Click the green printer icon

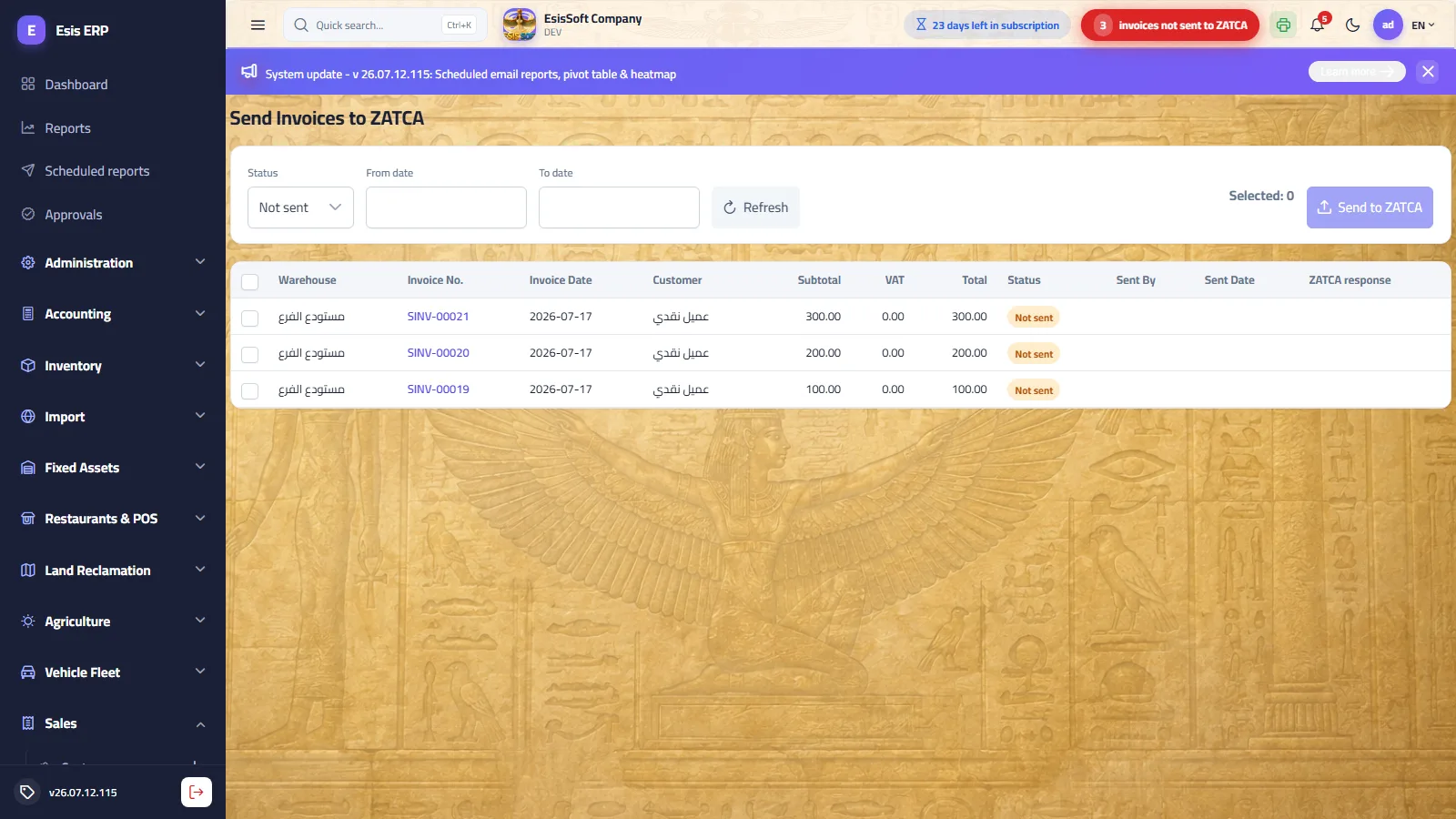click(1283, 25)
